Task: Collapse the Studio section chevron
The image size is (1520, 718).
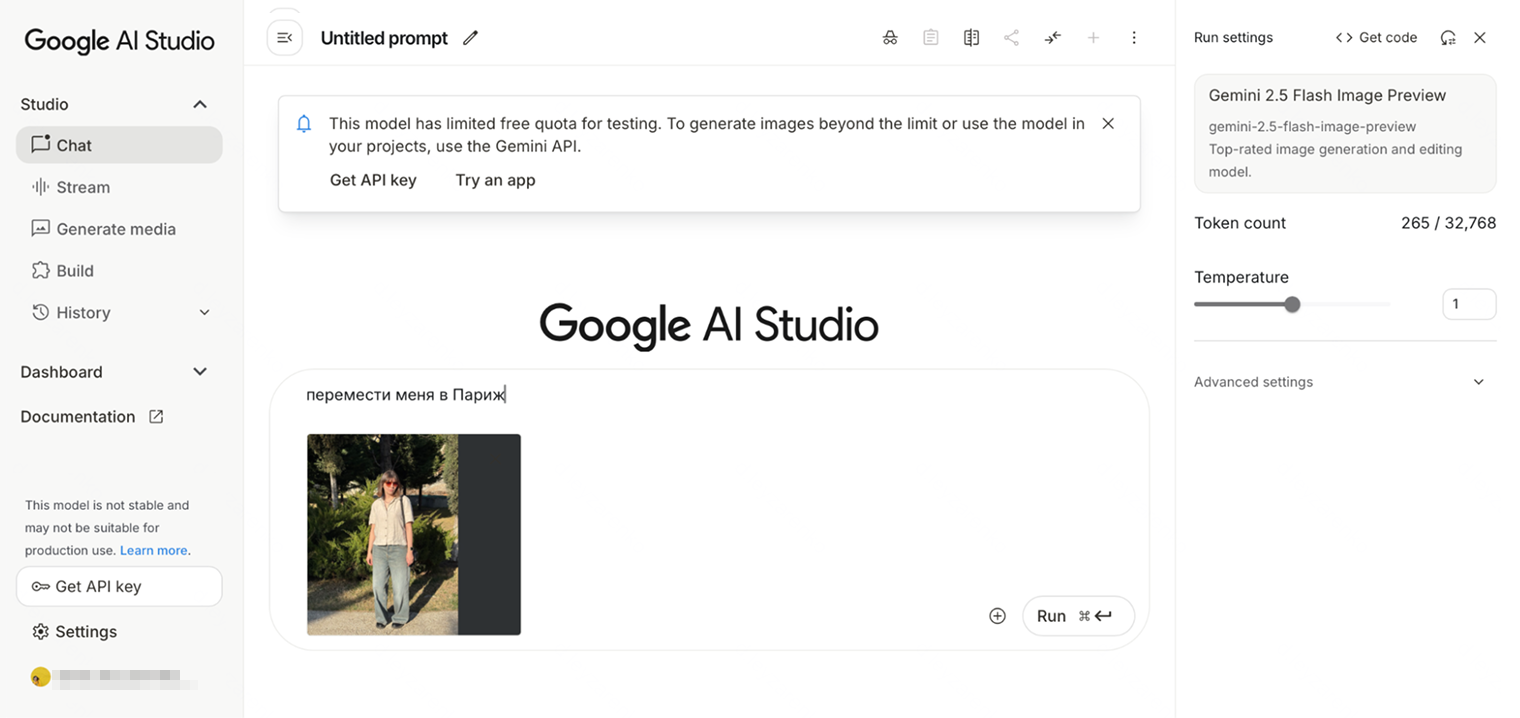Action: point(200,104)
